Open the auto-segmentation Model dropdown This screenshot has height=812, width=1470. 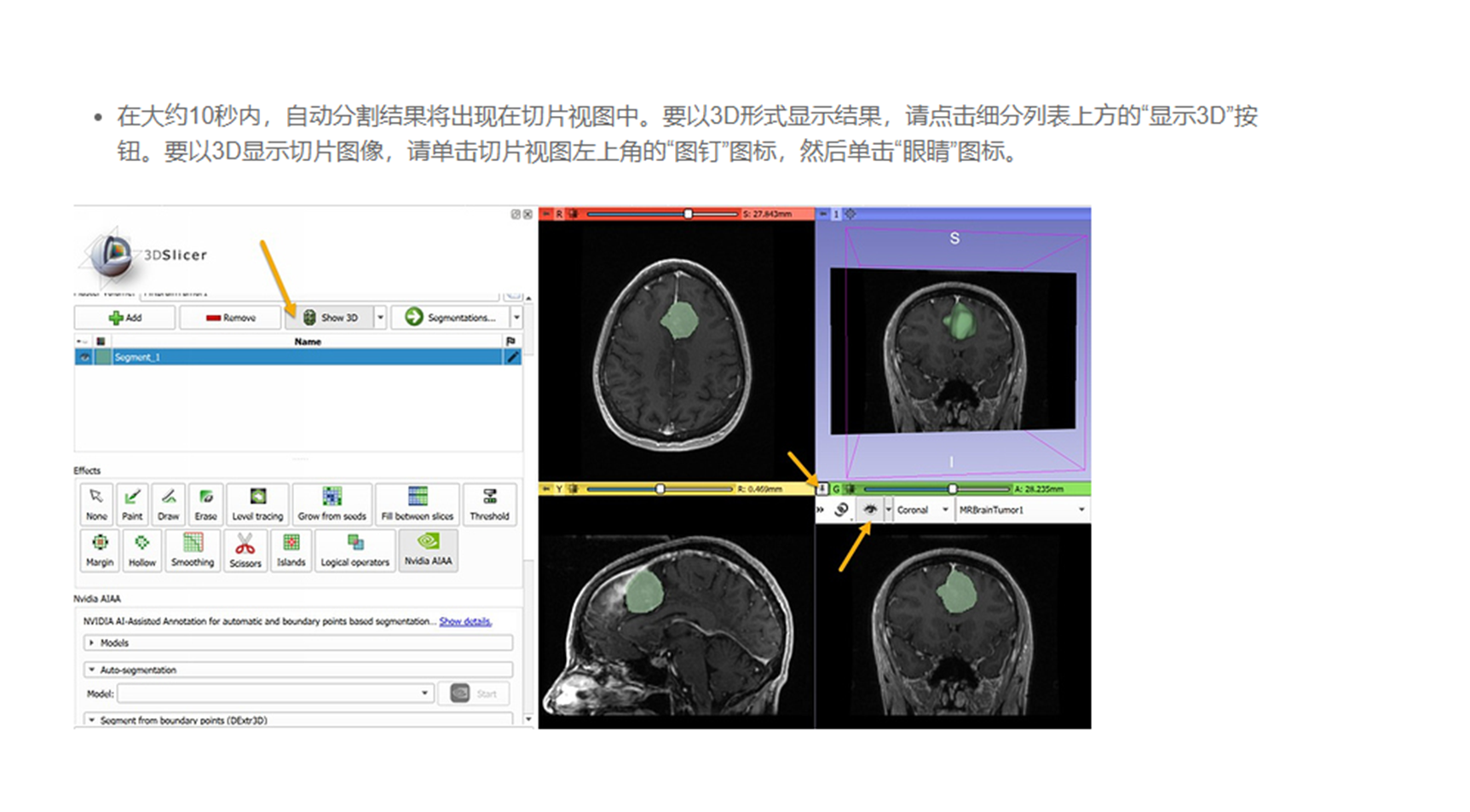(275, 694)
